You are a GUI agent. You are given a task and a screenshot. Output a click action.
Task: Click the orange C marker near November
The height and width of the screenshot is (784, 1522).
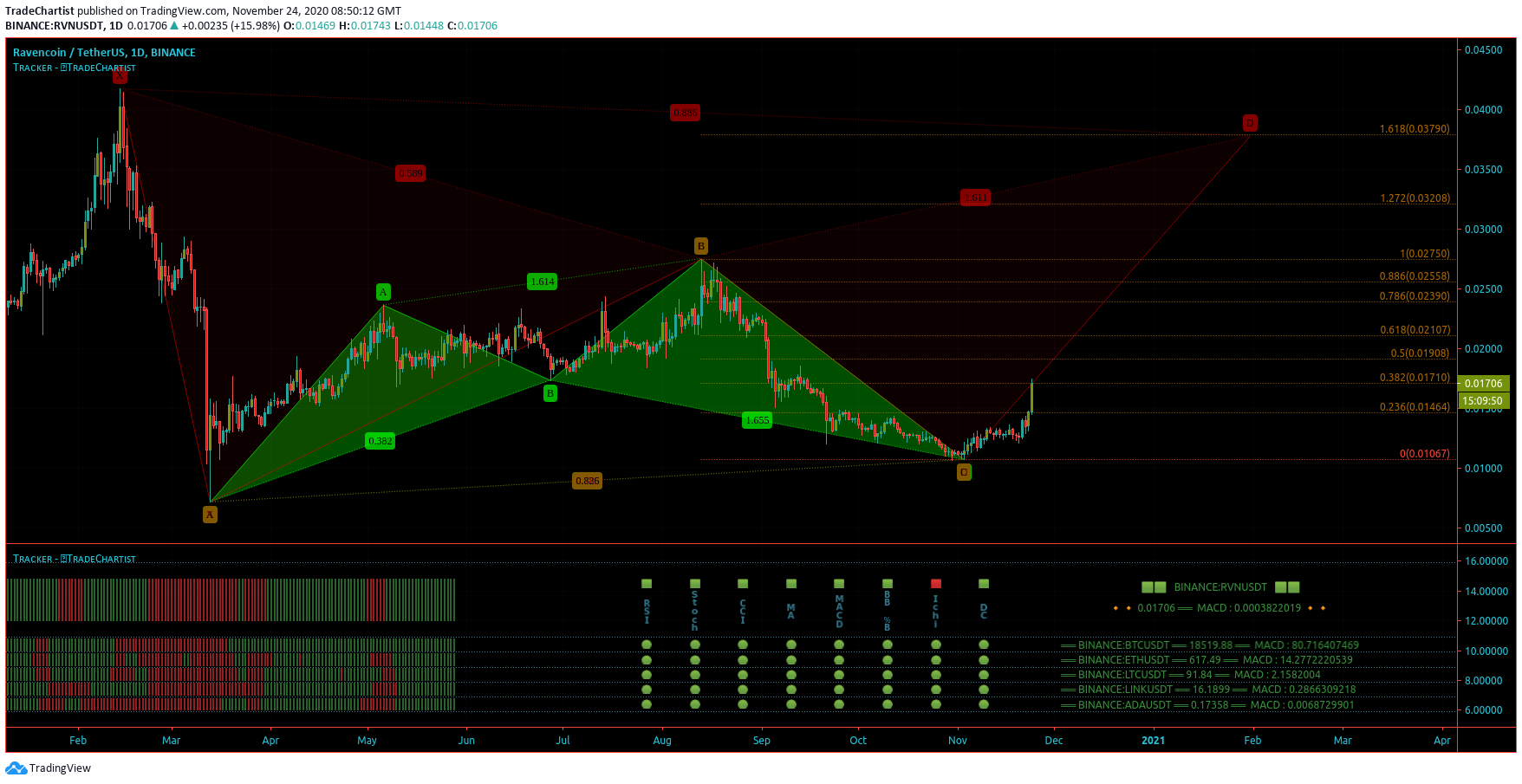tap(964, 472)
